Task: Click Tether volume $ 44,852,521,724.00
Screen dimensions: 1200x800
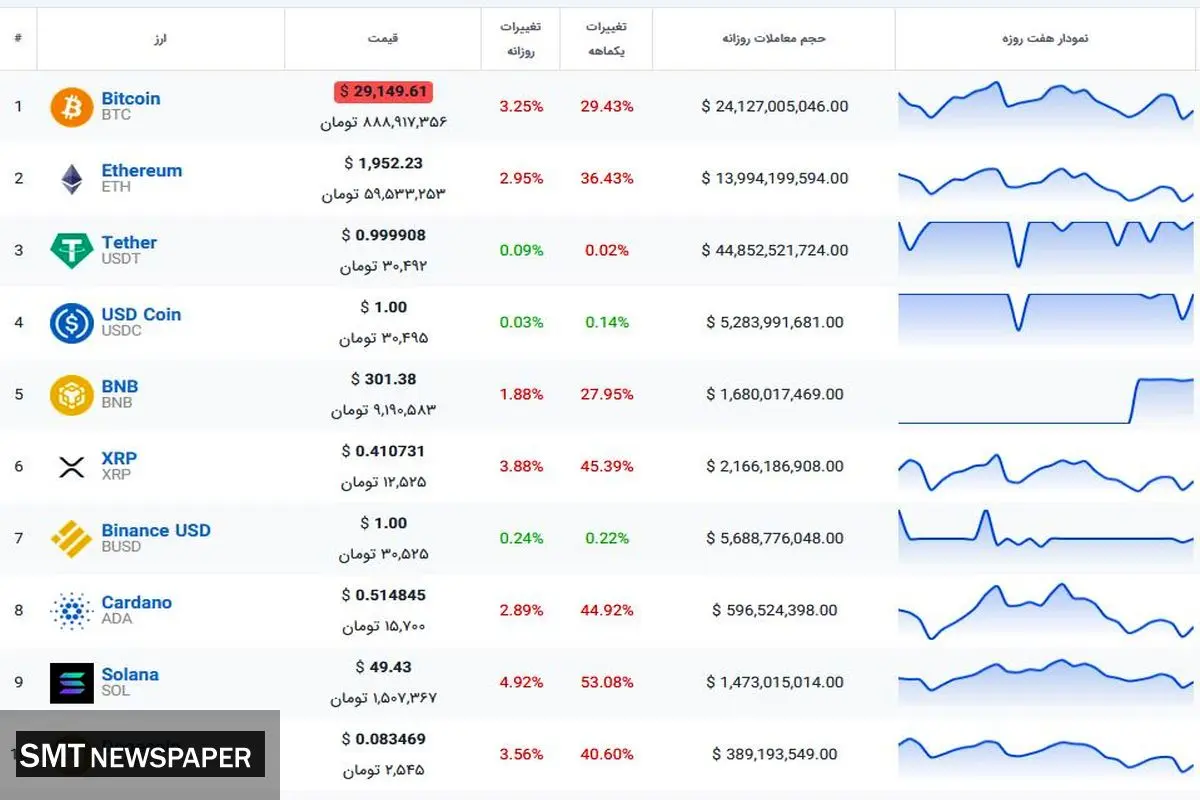Action: pyautogui.click(x=774, y=250)
